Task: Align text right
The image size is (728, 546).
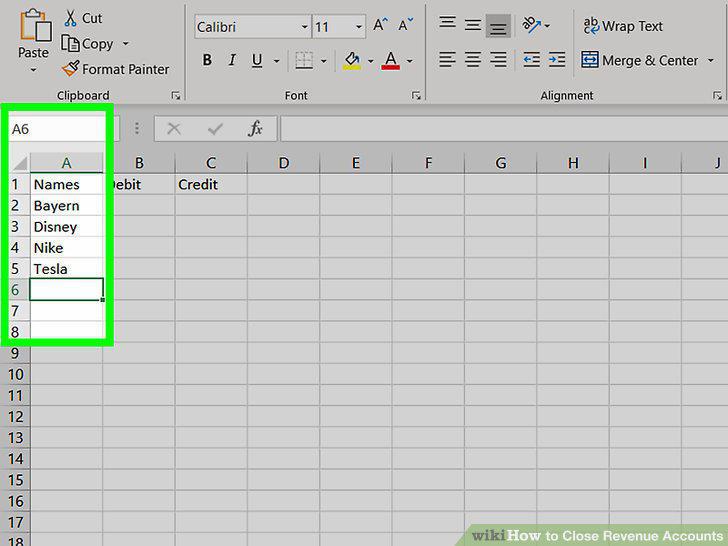Action: pyautogui.click(x=498, y=60)
